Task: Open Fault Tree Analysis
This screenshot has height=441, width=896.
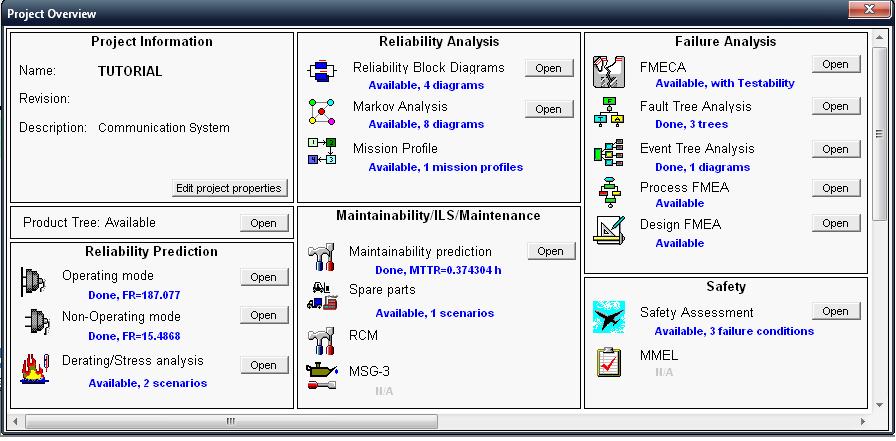Action: (835, 106)
